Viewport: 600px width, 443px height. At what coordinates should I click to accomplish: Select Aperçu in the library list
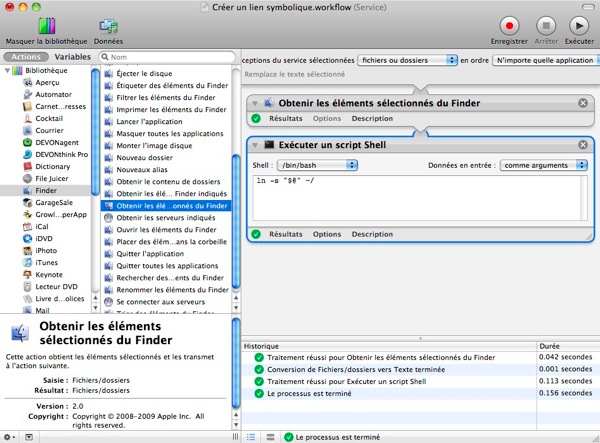[x=47, y=82]
